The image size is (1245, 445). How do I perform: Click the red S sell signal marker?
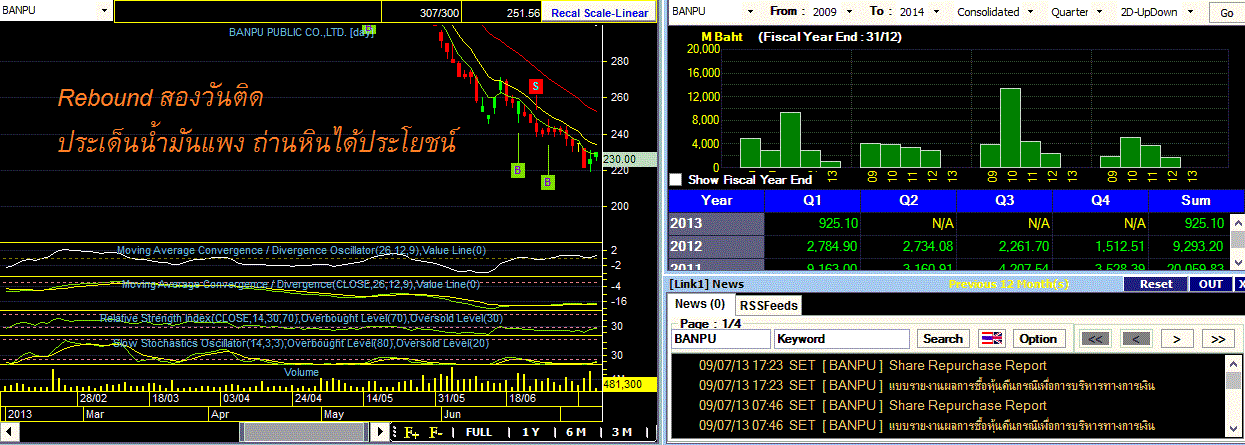point(536,86)
